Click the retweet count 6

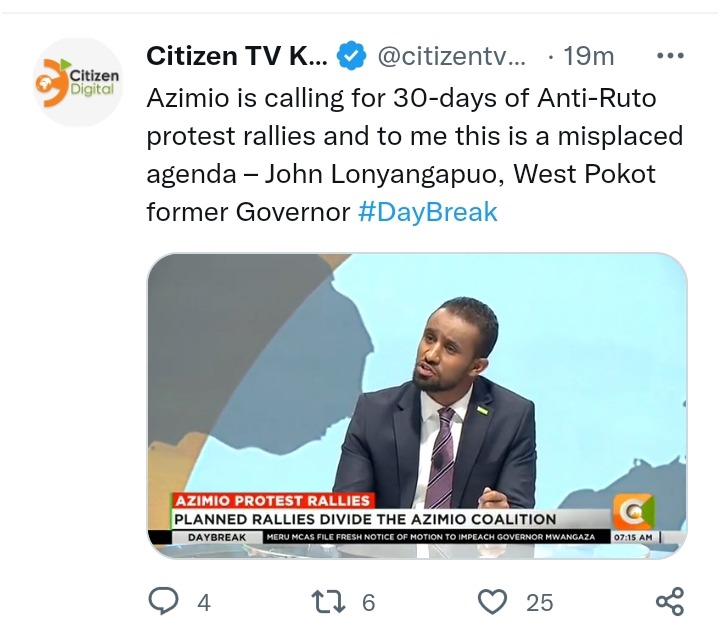pyautogui.click(x=369, y=603)
